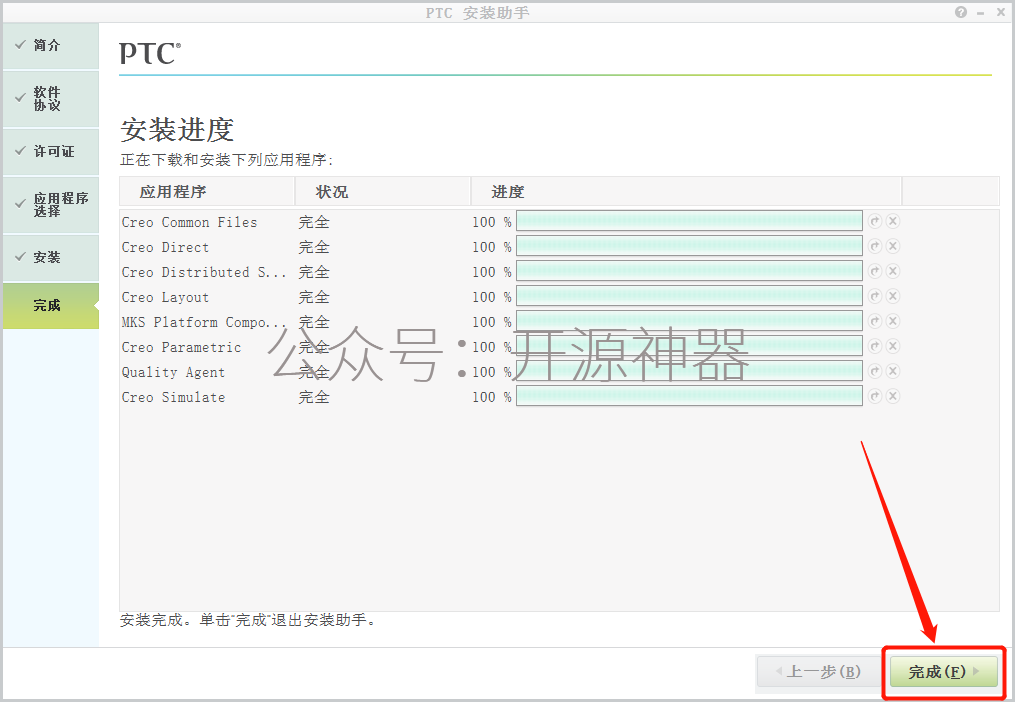This screenshot has height=702, width=1015.
Task: Click the retry icon in Creo Parametric row
Action: 875,346
